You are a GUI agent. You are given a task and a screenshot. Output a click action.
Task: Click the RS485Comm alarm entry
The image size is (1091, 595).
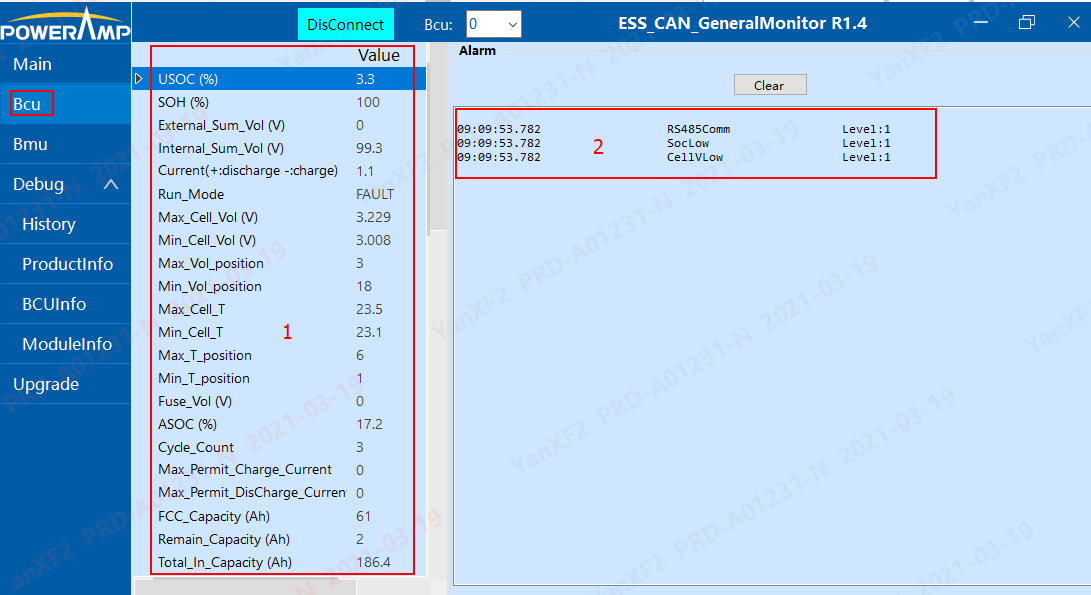[698, 129]
